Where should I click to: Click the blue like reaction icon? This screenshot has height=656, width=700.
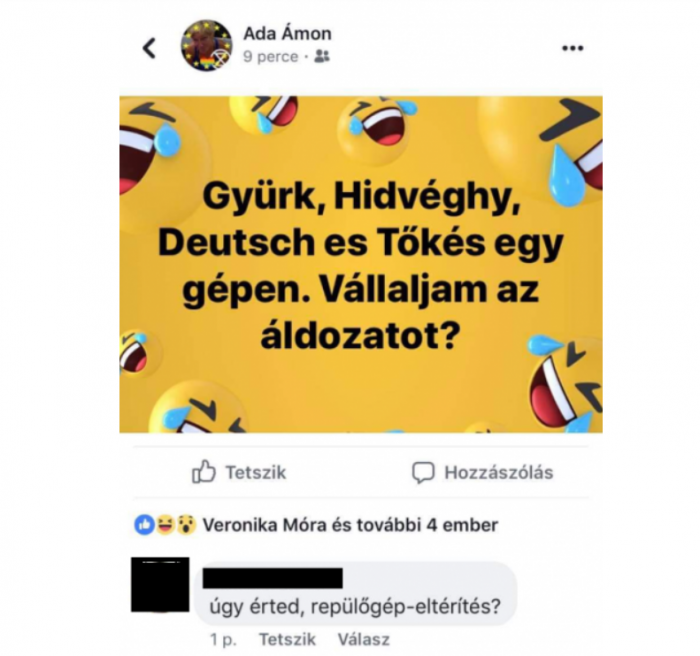pyautogui.click(x=144, y=525)
